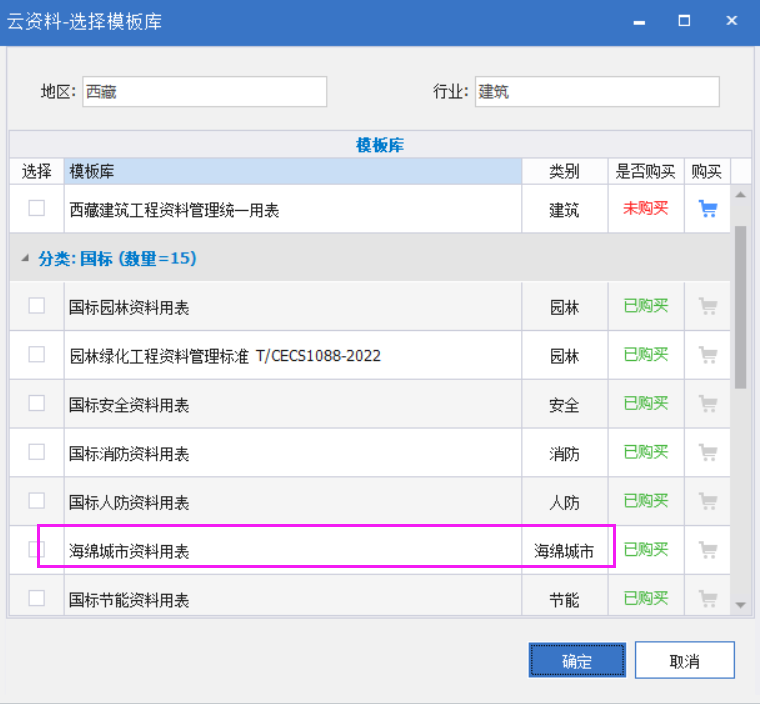Image resolution: width=760 pixels, height=704 pixels.
Task: Open the 地区 field showing 西藏
Action: (205, 92)
